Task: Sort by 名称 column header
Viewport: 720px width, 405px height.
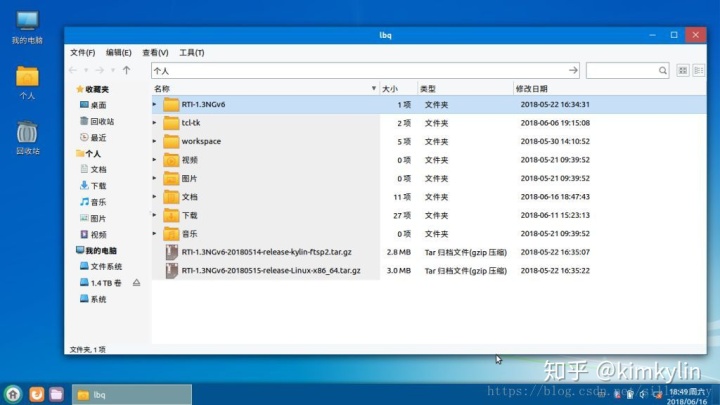Action: click(265, 89)
